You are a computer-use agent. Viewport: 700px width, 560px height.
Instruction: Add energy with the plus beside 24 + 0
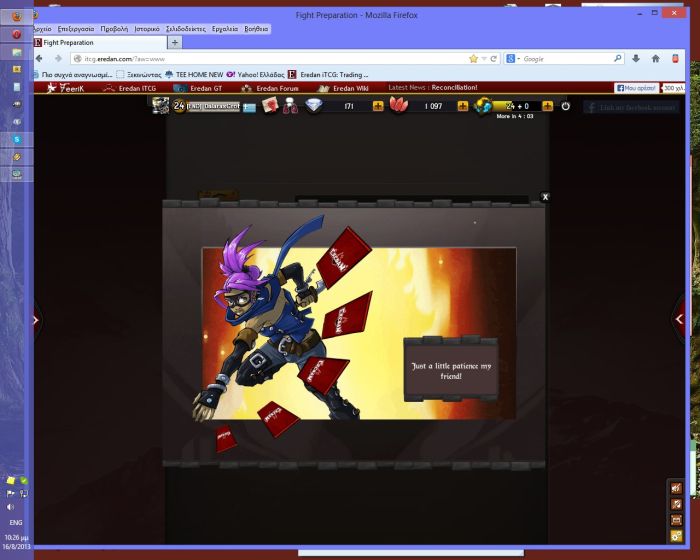(x=548, y=106)
